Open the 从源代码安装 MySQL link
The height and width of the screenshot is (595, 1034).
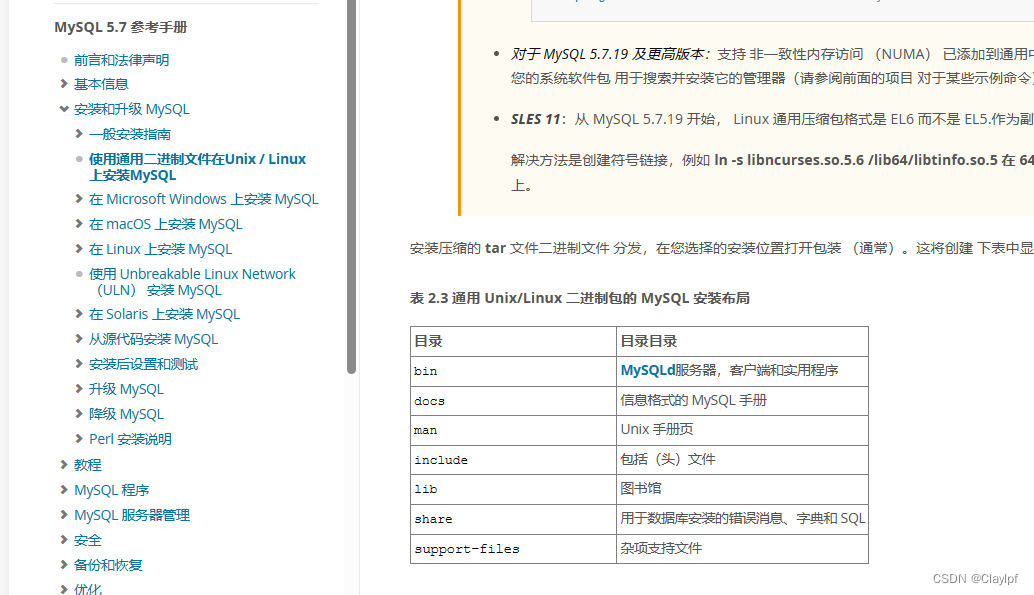153,340
